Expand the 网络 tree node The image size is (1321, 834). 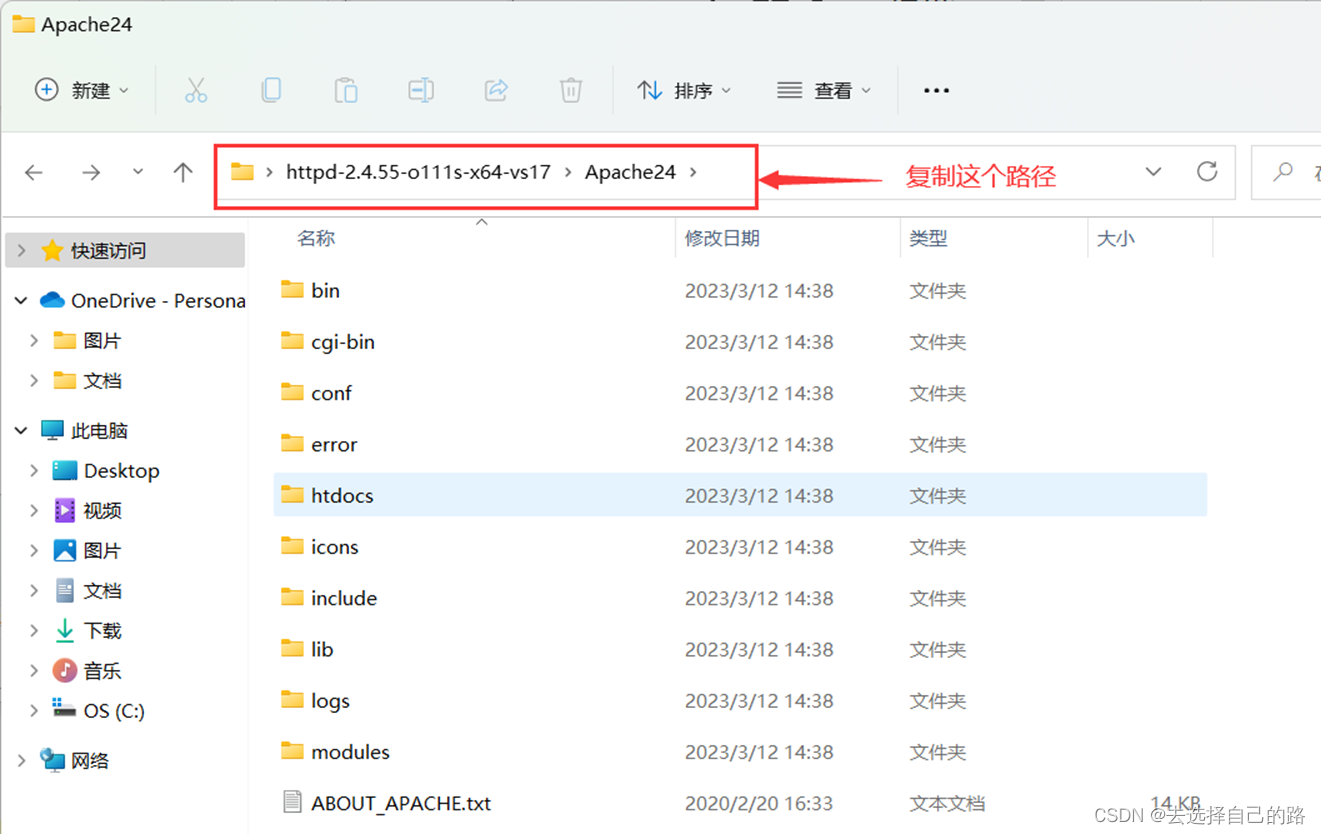click(x=21, y=760)
